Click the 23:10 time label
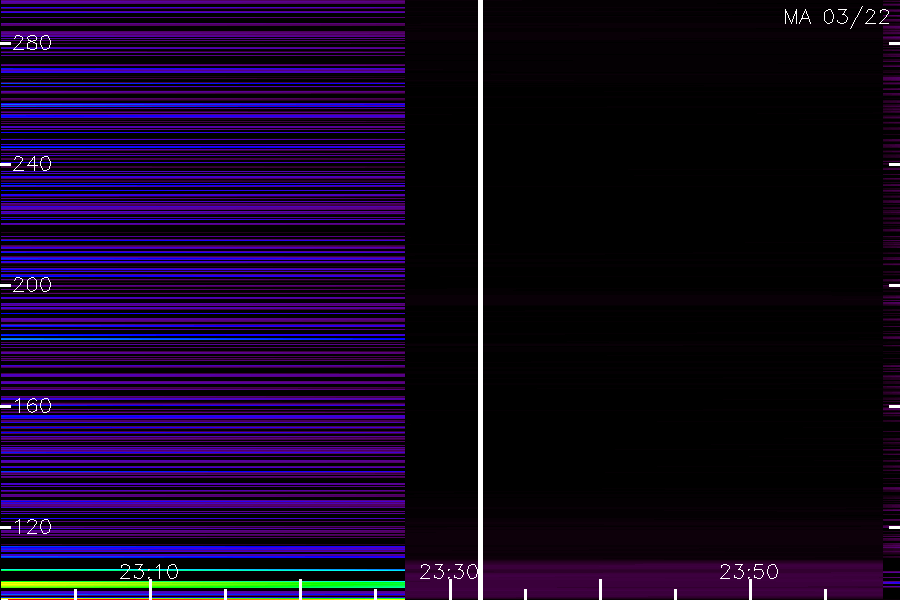Viewport: 900px width, 600px height. (149, 572)
